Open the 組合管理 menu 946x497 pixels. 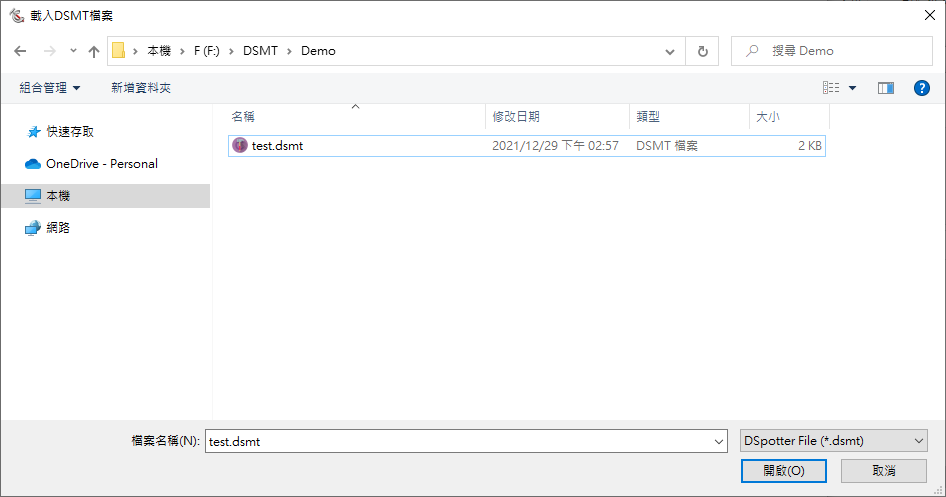[x=50, y=88]
